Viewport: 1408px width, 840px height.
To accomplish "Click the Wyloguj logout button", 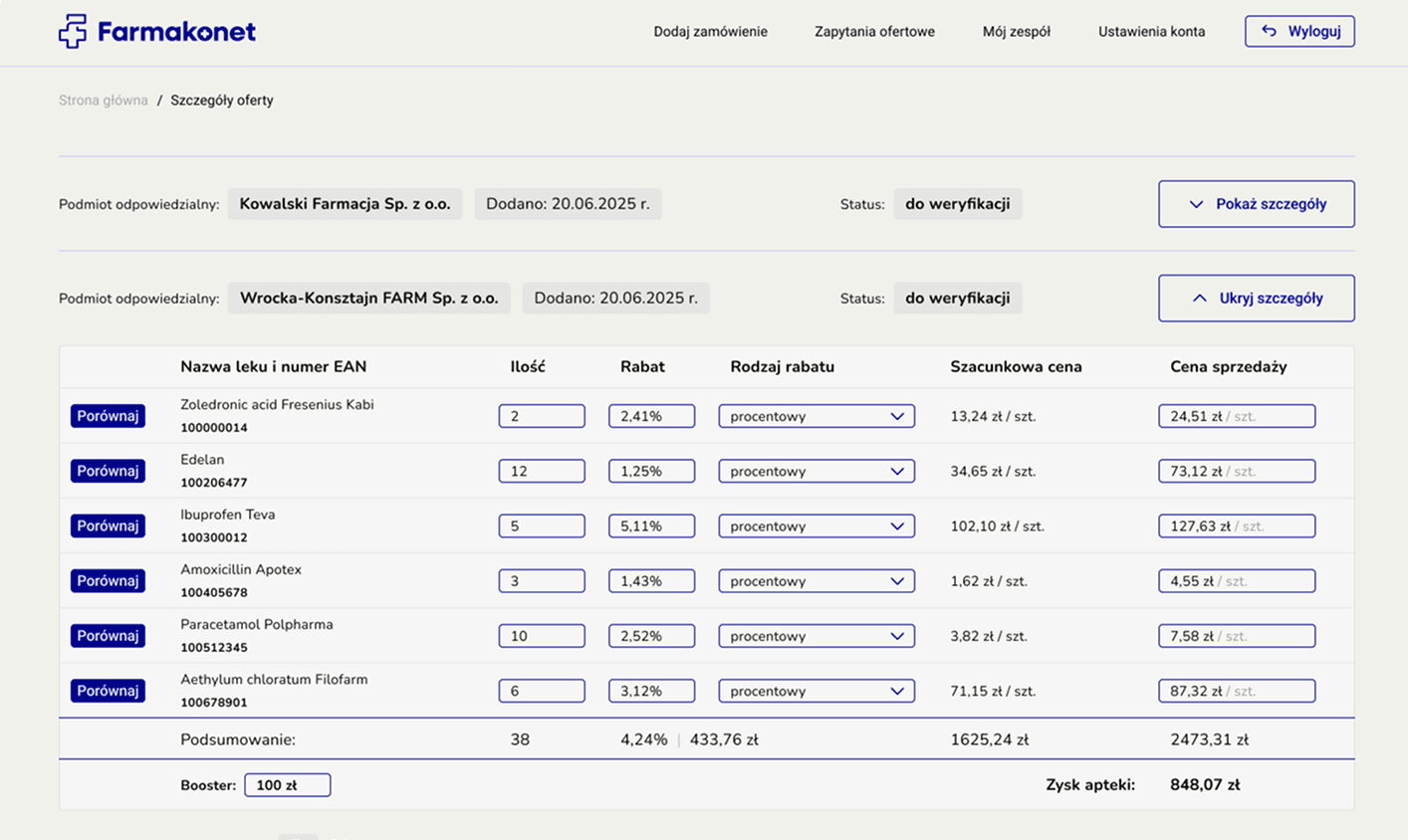I will coord(1298,31).
